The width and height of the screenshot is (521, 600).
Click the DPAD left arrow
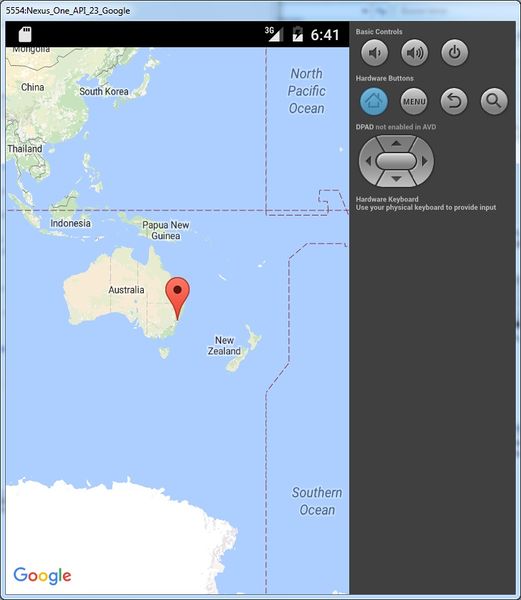(x=368, y=161)
